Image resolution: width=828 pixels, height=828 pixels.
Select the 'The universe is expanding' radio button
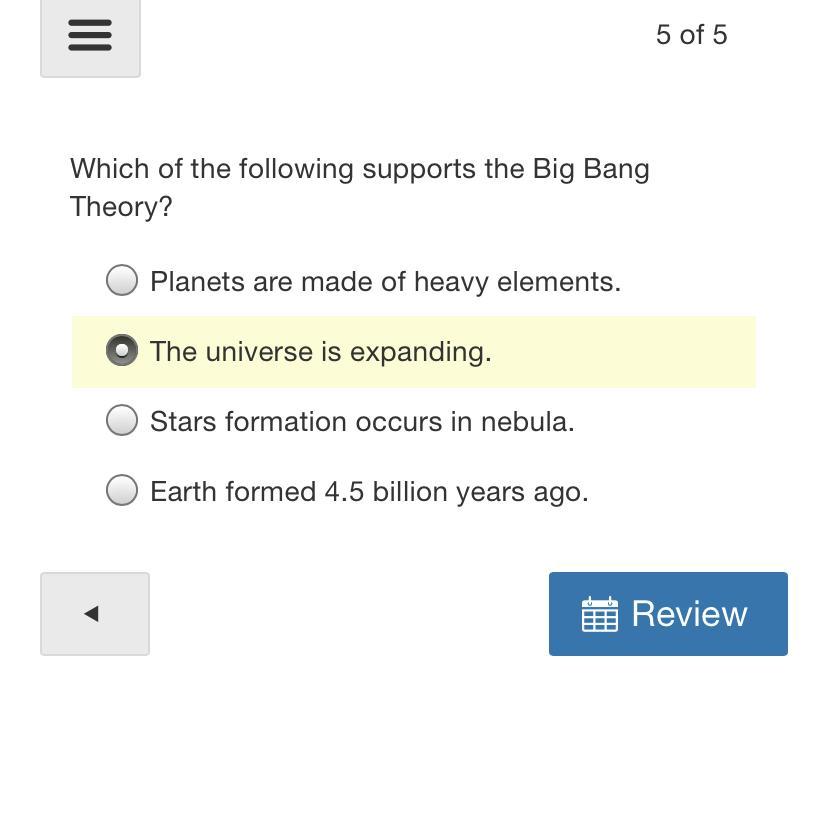point(122,351)
